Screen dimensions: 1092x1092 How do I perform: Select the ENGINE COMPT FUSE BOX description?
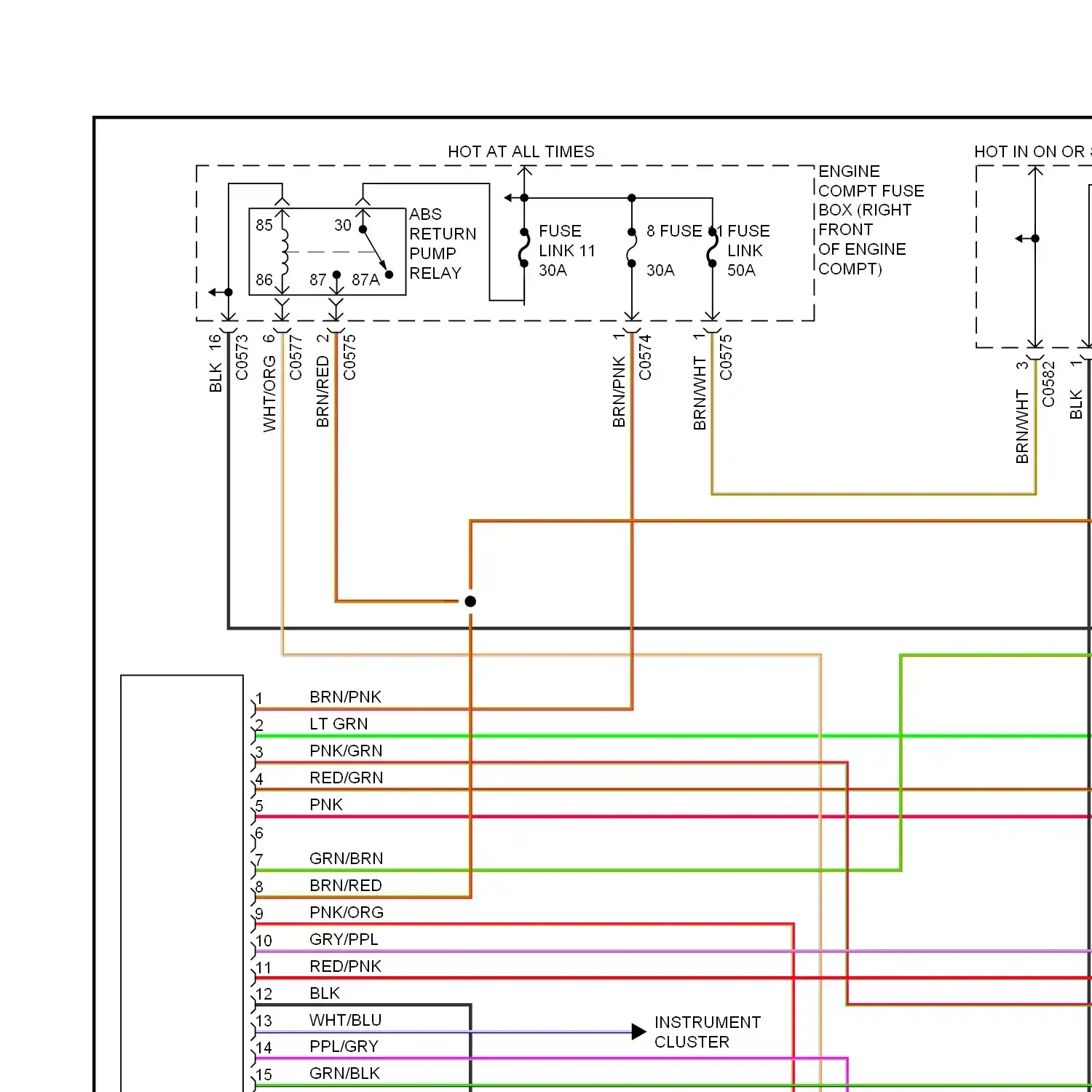pos(871,220)
